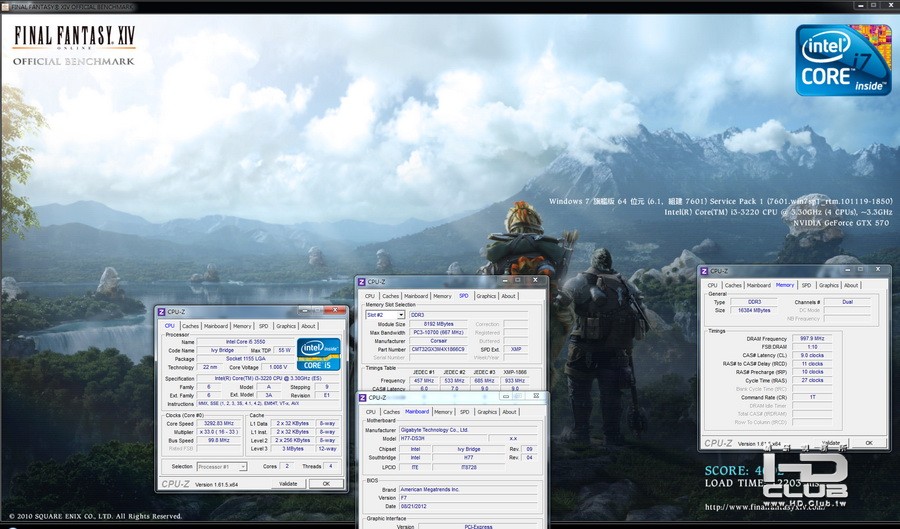
Task: Open SPD tab in Memory window
Action: 806,285
